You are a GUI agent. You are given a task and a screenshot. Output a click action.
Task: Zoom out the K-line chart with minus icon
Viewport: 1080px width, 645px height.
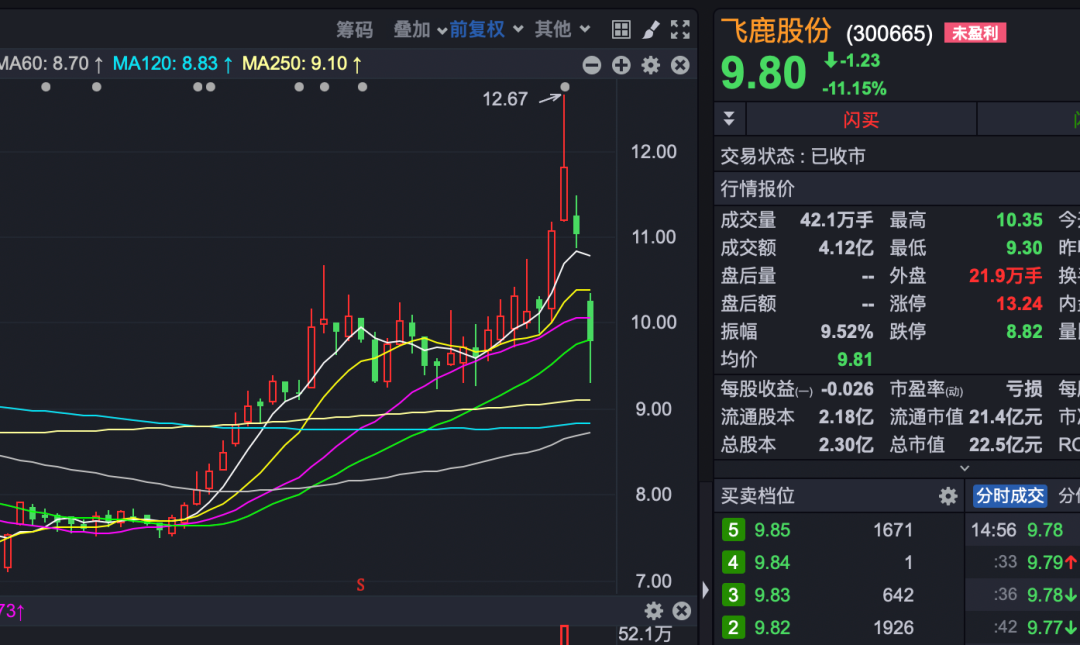pos(592,65)
